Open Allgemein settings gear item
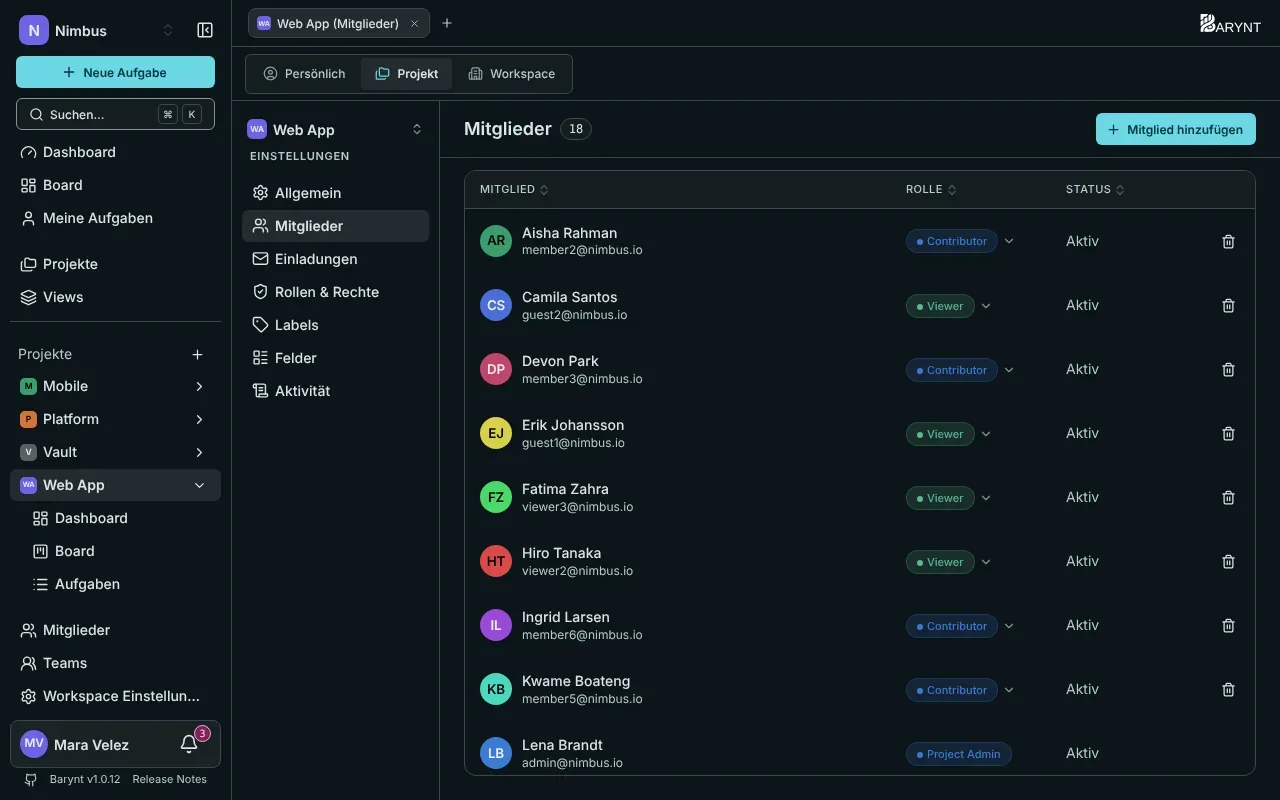This screenshot has height=800, width=1280. pos(335,192)
